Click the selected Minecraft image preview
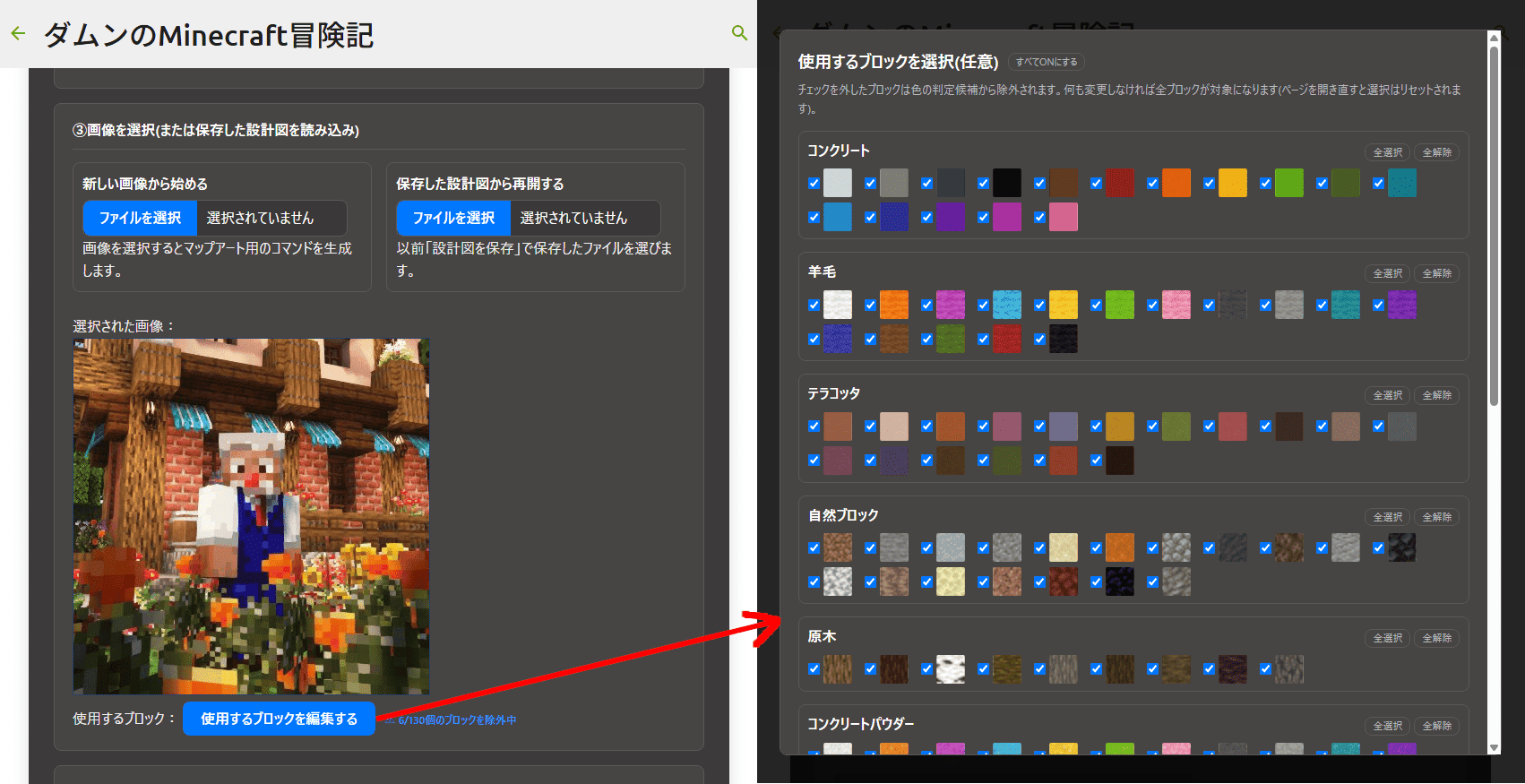 tap(251, 516)
